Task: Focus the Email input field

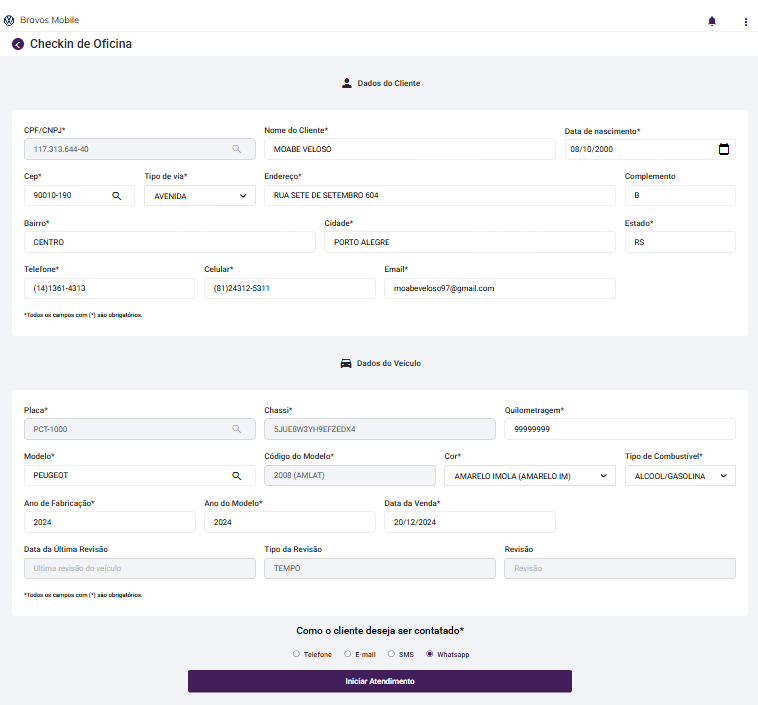Action: pyautogui.click(x=499, y=288)
